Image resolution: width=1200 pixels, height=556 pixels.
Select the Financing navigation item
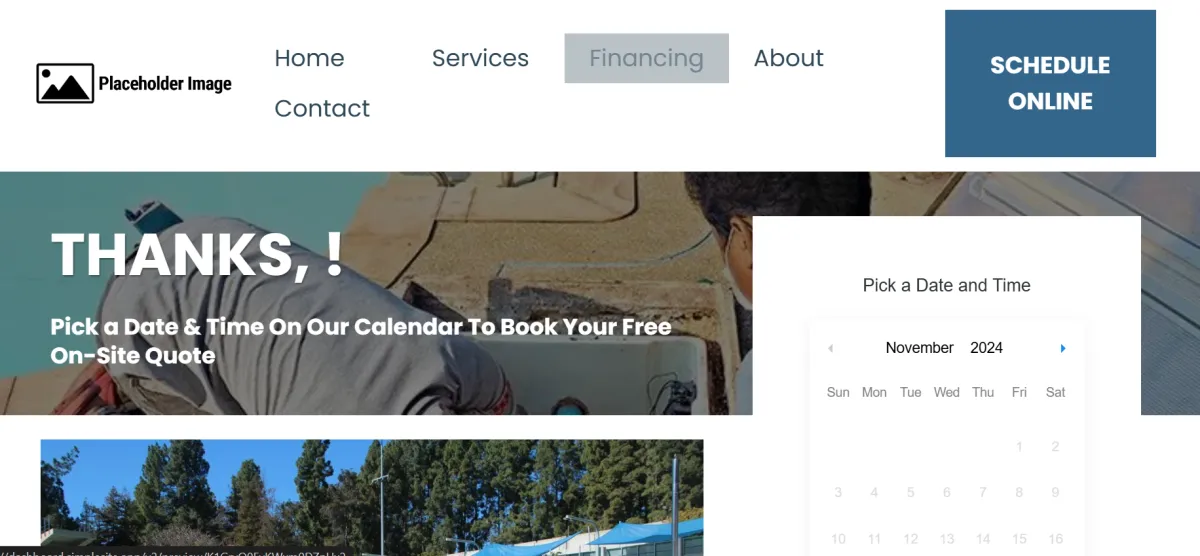pyautogui.click(x=646, y=58)
